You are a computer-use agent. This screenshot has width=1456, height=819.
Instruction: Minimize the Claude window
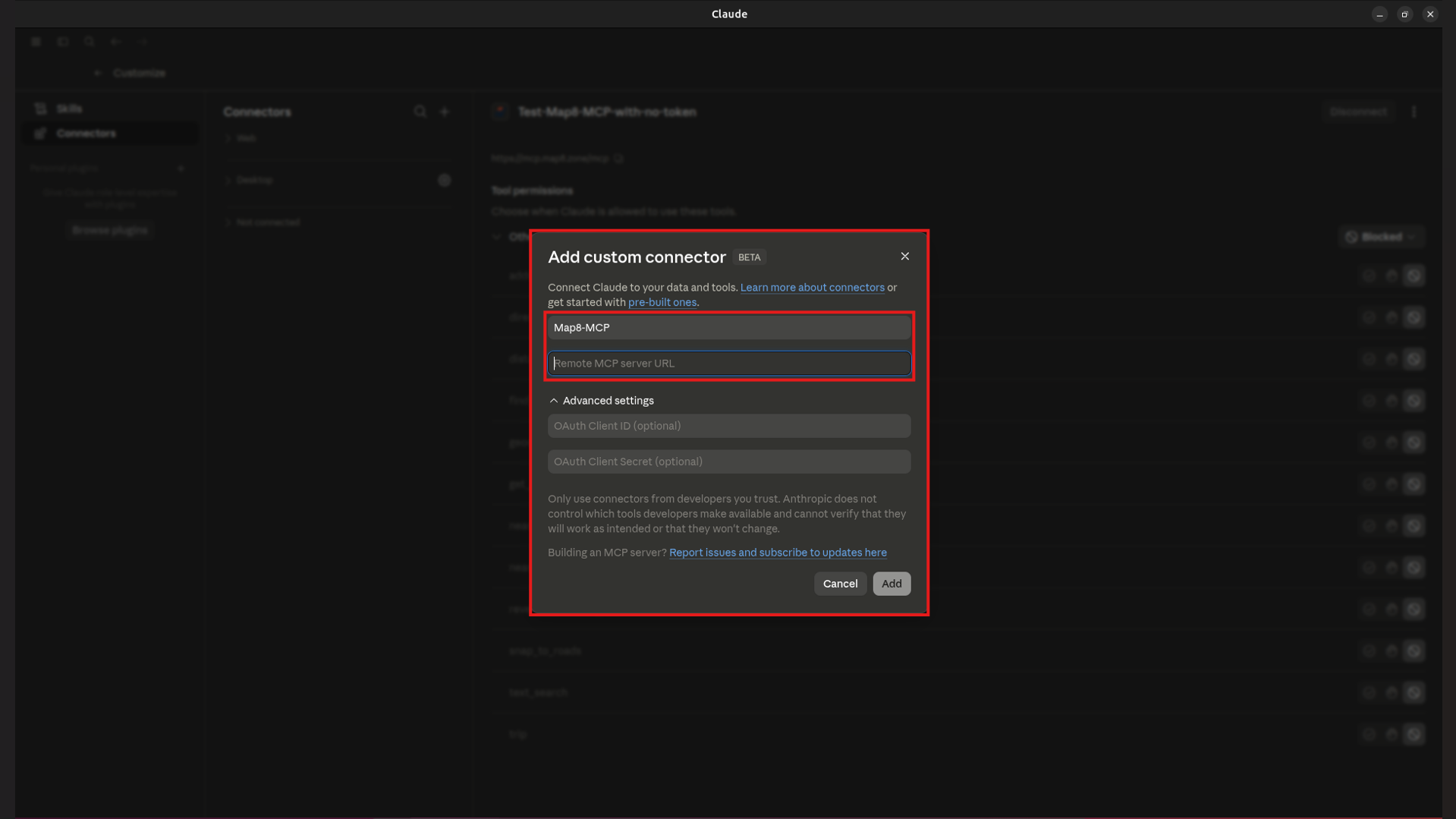point(1379,14)
